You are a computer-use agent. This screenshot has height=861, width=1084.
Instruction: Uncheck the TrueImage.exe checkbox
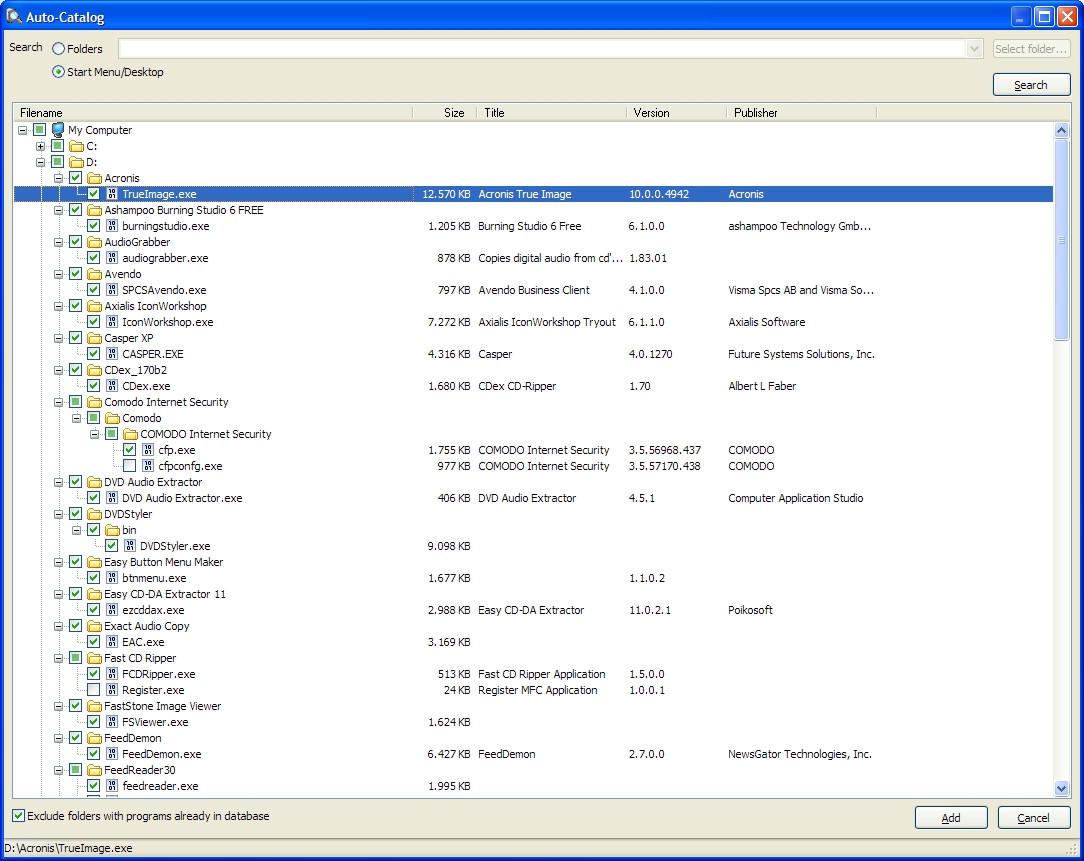93,194
